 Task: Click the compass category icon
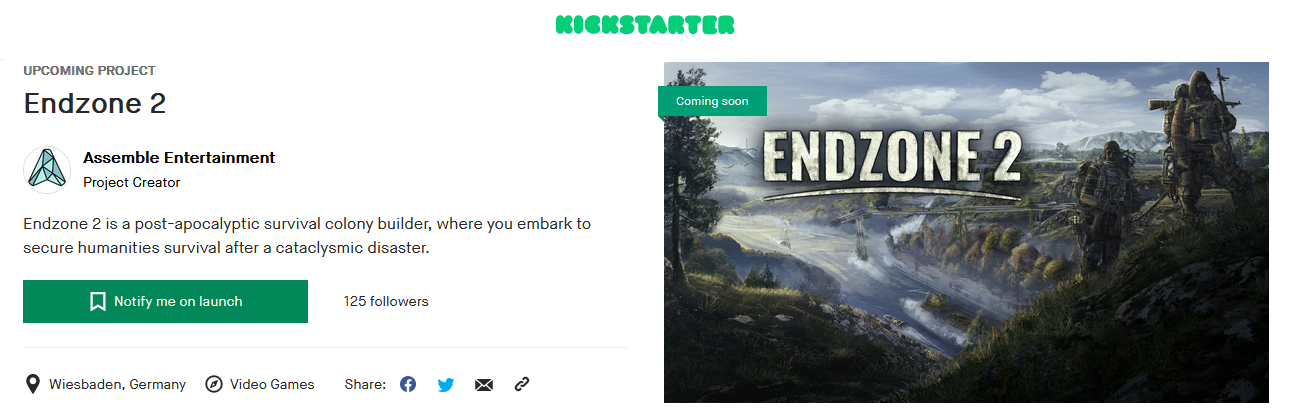[x=213, y=384]
